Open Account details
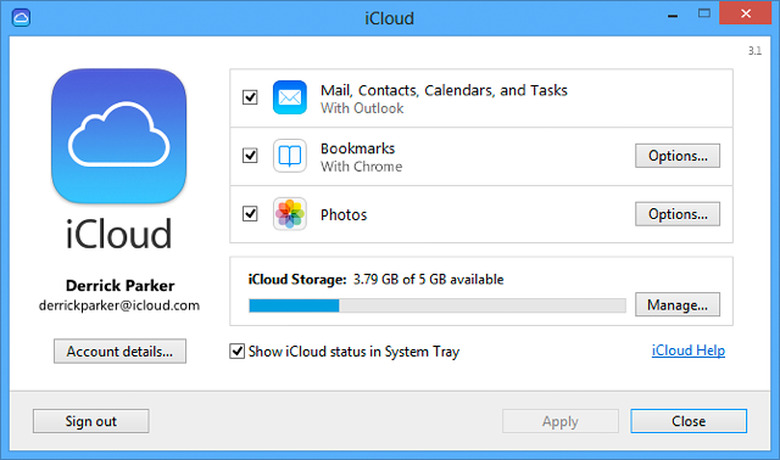This screenshot has height=460, width=780. pyautogui.click(x=119, y=351)
